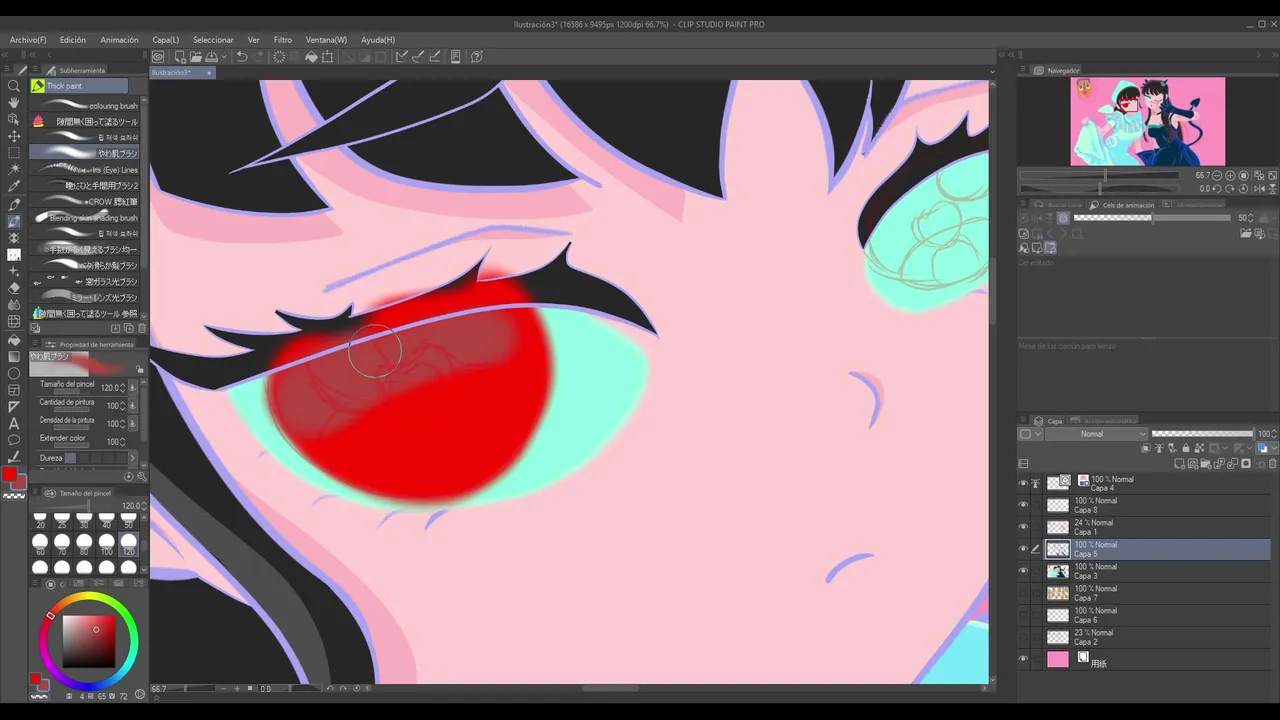Click the Redo arrow in command bar
The width and height of the screenshot is (1280, 720).
click(x=259, y=57)
